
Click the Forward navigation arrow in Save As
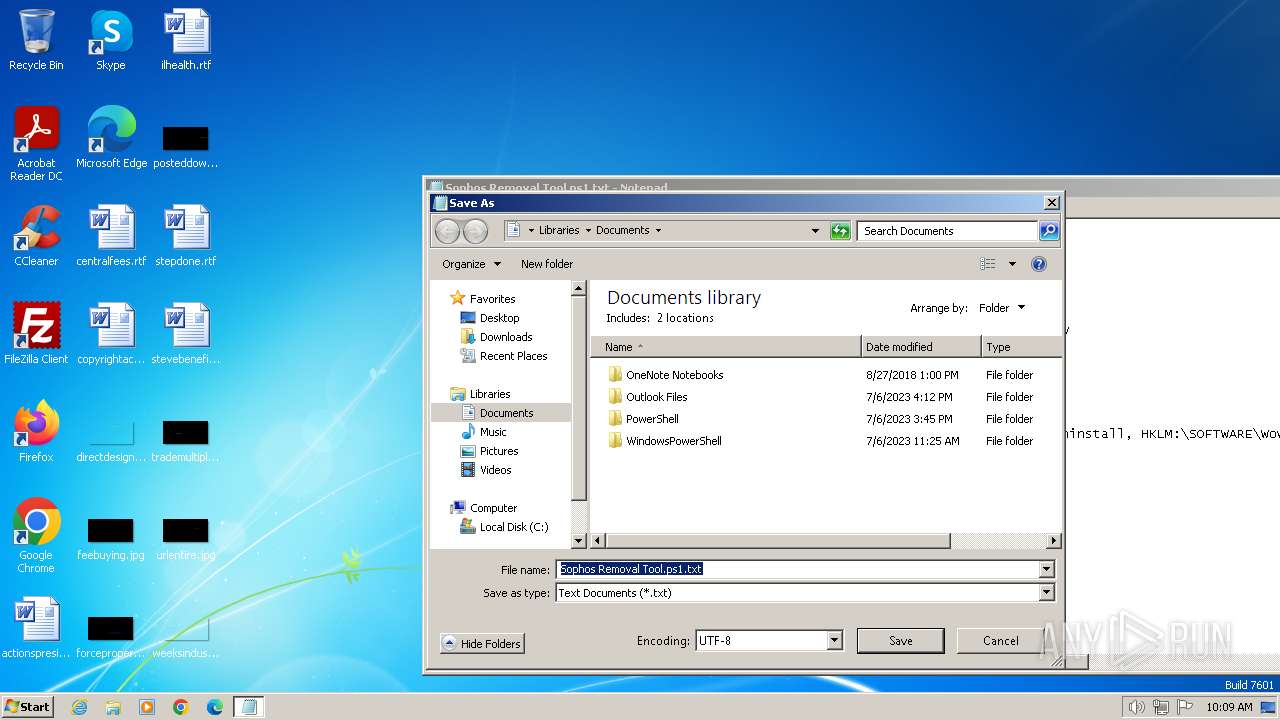475,231
